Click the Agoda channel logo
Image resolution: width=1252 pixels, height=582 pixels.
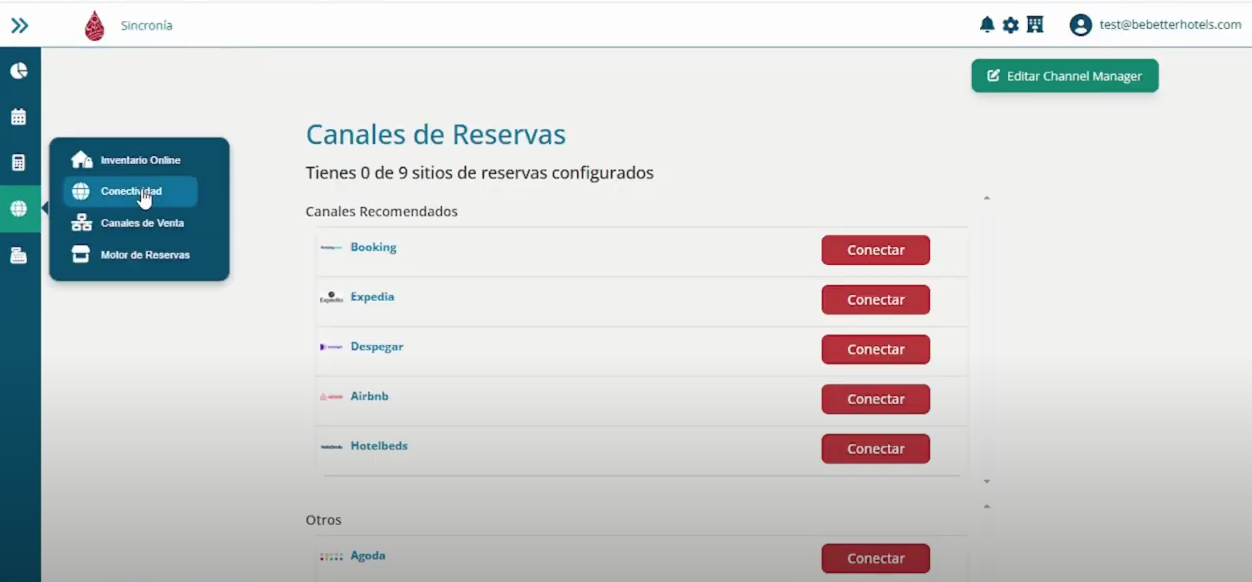click(x=331, y=557)
